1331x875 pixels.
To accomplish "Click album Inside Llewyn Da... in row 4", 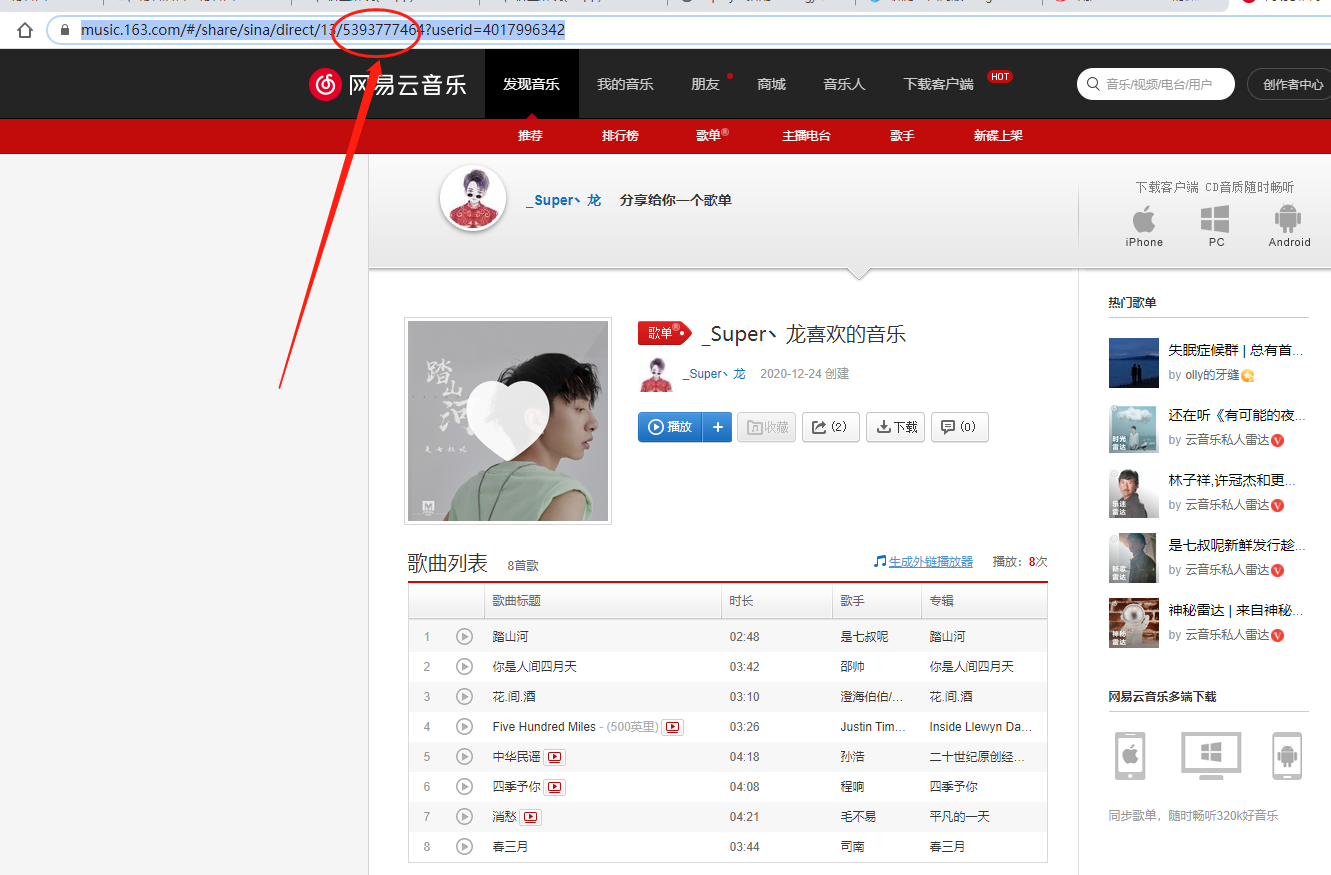I will coord(981,726).
